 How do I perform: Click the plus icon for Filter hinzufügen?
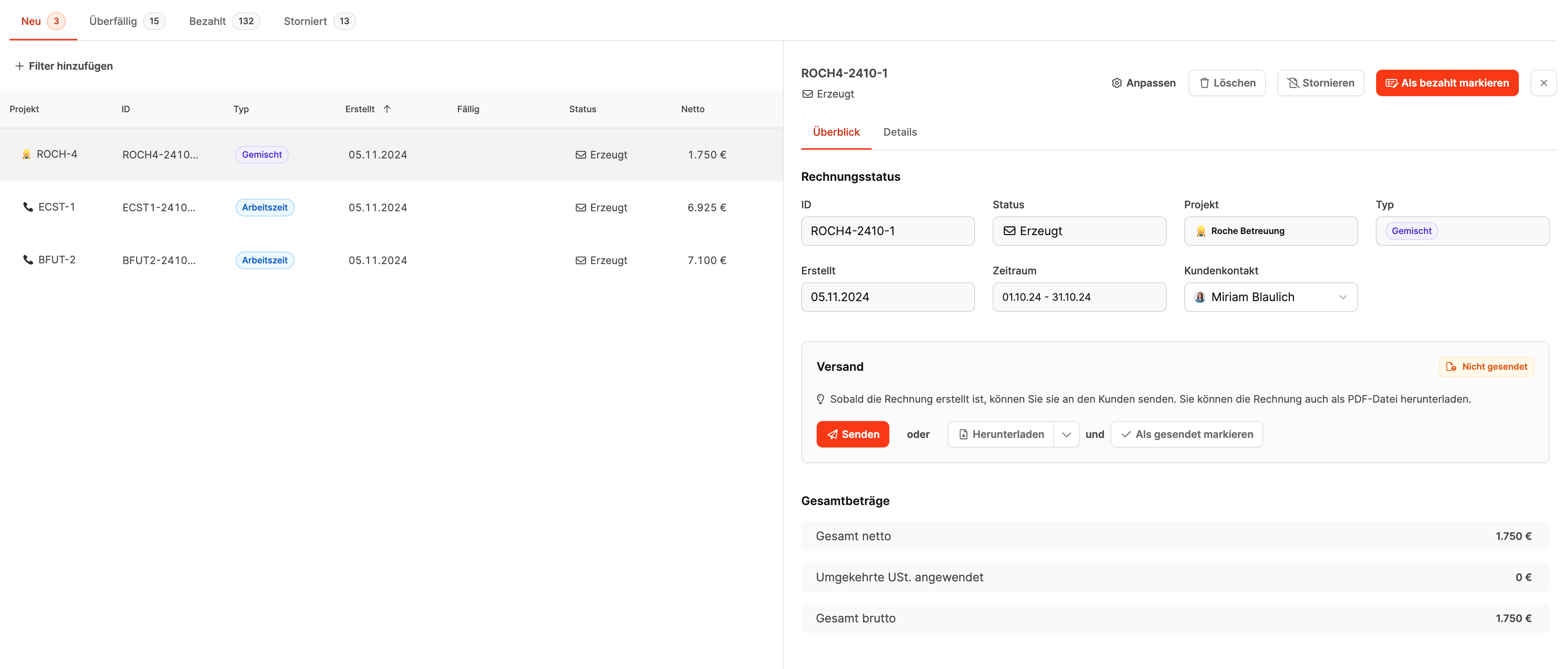pos(19,66)
